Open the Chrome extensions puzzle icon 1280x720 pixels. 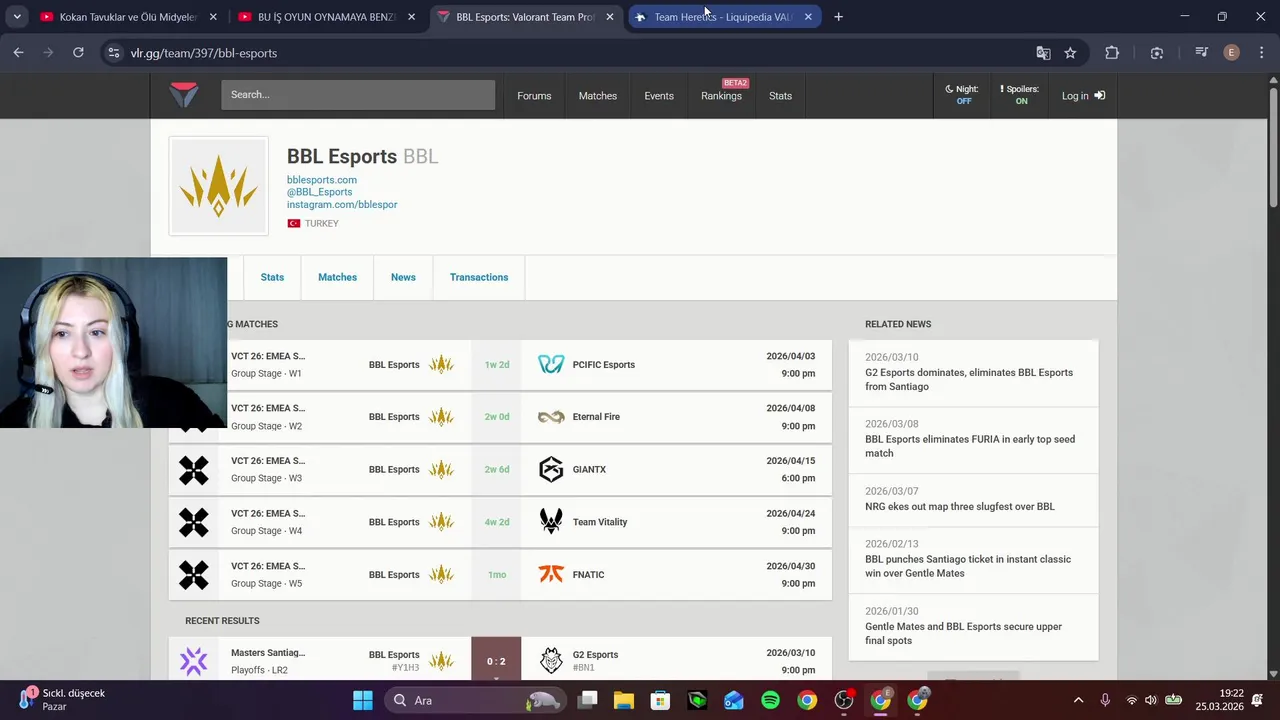click(x=1112, y=53)
